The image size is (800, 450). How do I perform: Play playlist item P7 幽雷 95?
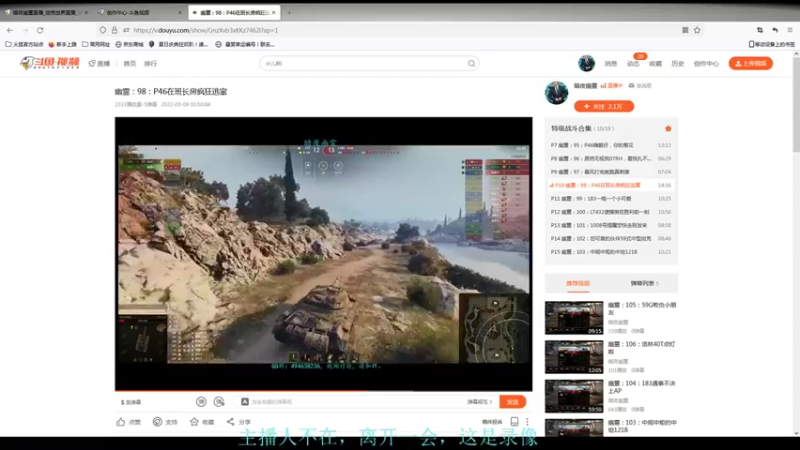611,145
